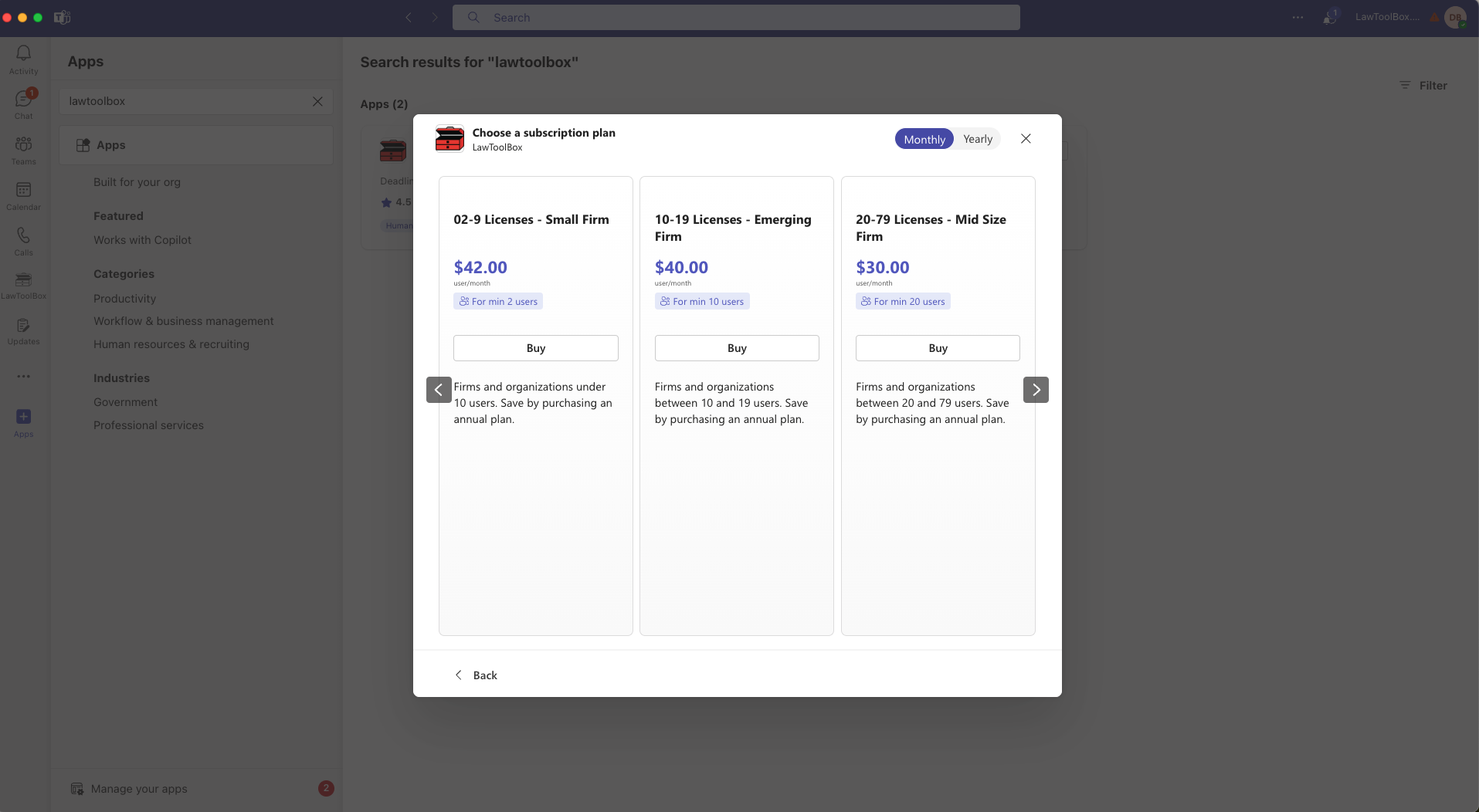Open the Updates sidebar icon
This screenshot has height=812, width=1479.
24,332
